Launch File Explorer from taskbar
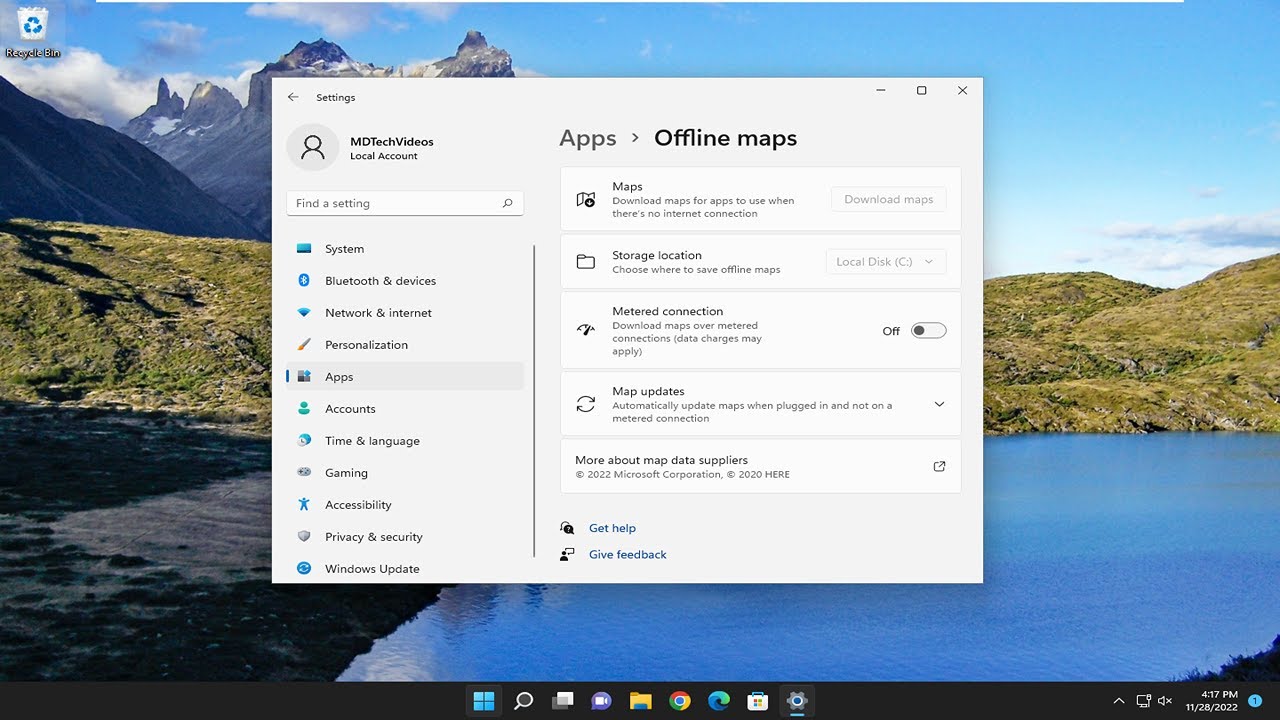The height and width of the screenshot is (720, 1280). 640,701
